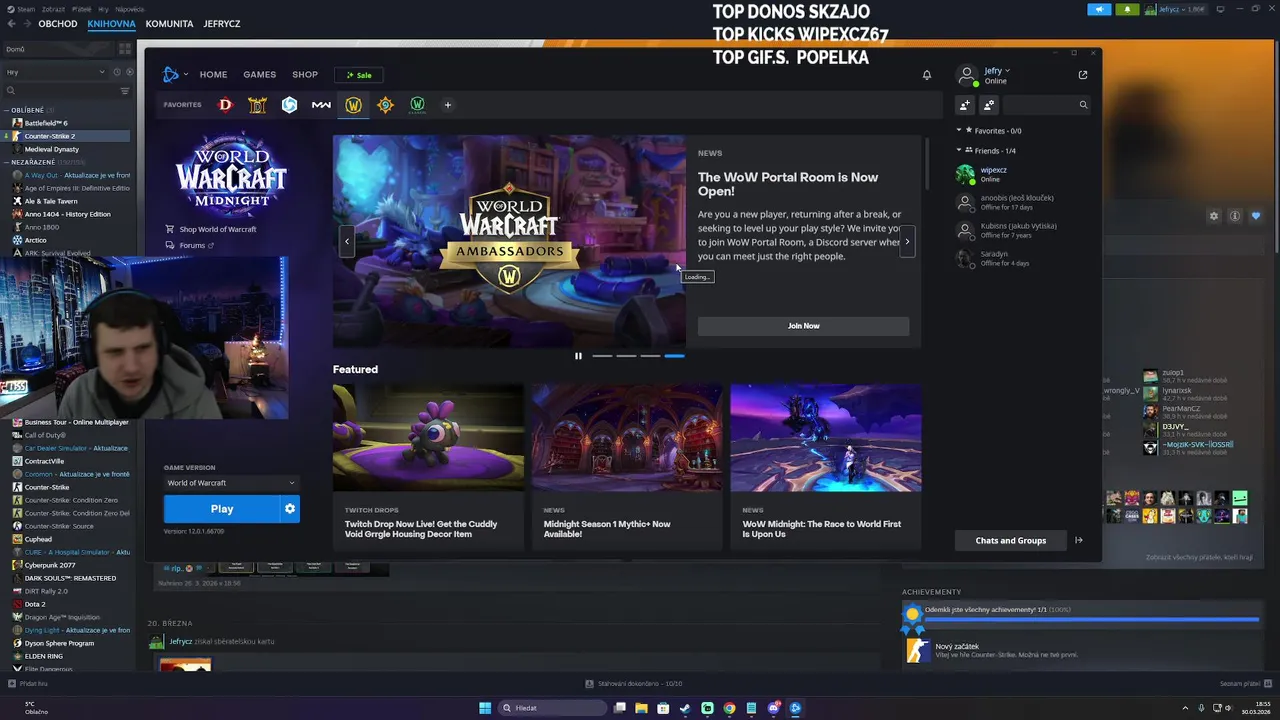The width and height of the screenshot is (1280, 720).
Task: Open Race to World First news card
Action: click(x=826, y=467)
